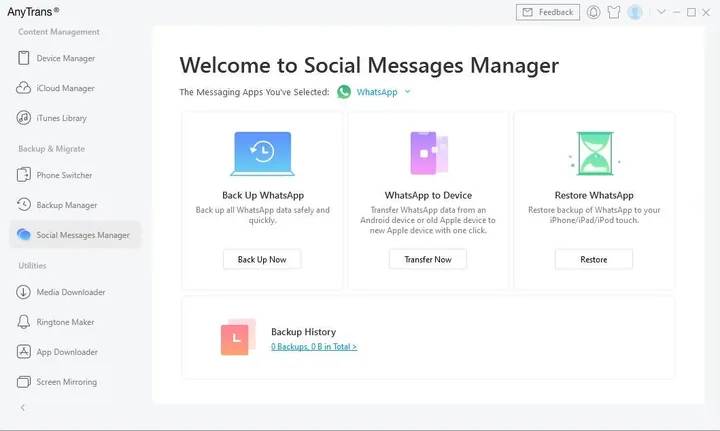Open the Media Downloader utility
The width and height of the screenshot is (720, 431).
71,292
